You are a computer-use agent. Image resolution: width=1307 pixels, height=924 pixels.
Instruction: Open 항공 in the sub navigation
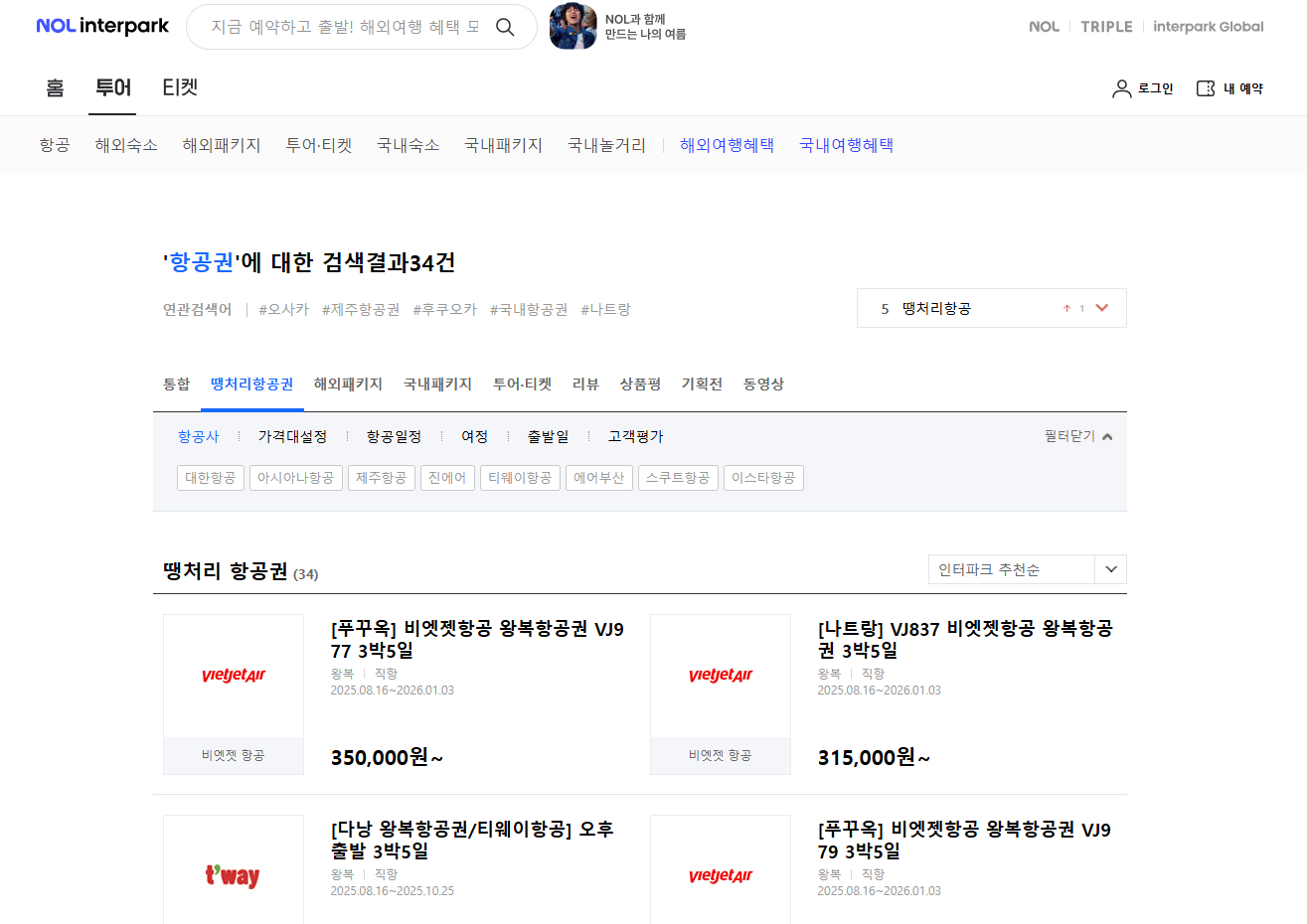click(x=55, y=145)
